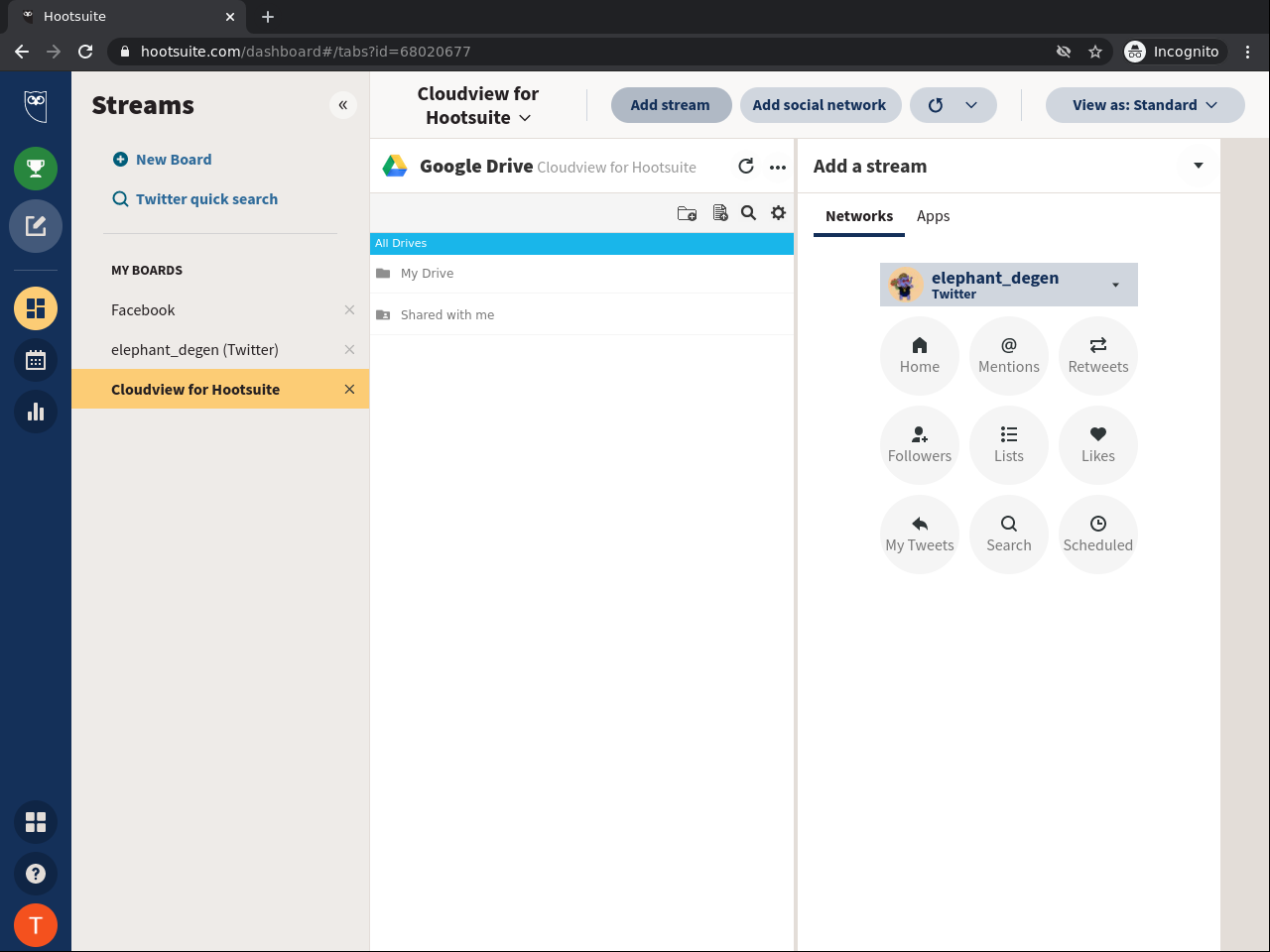Open the Streams dashboard icon

click(36, 308)
